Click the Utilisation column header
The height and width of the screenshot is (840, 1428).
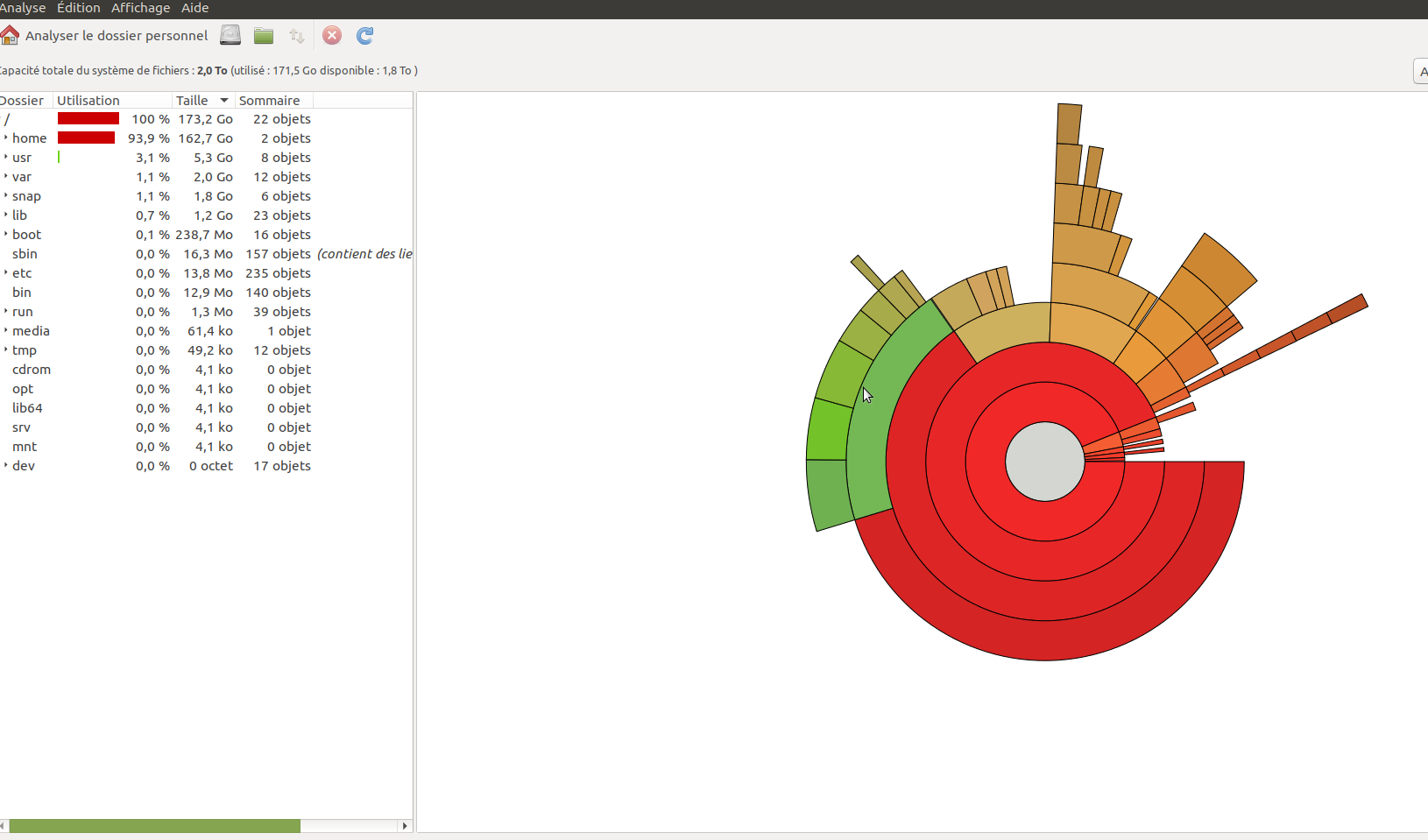[88, 101]
